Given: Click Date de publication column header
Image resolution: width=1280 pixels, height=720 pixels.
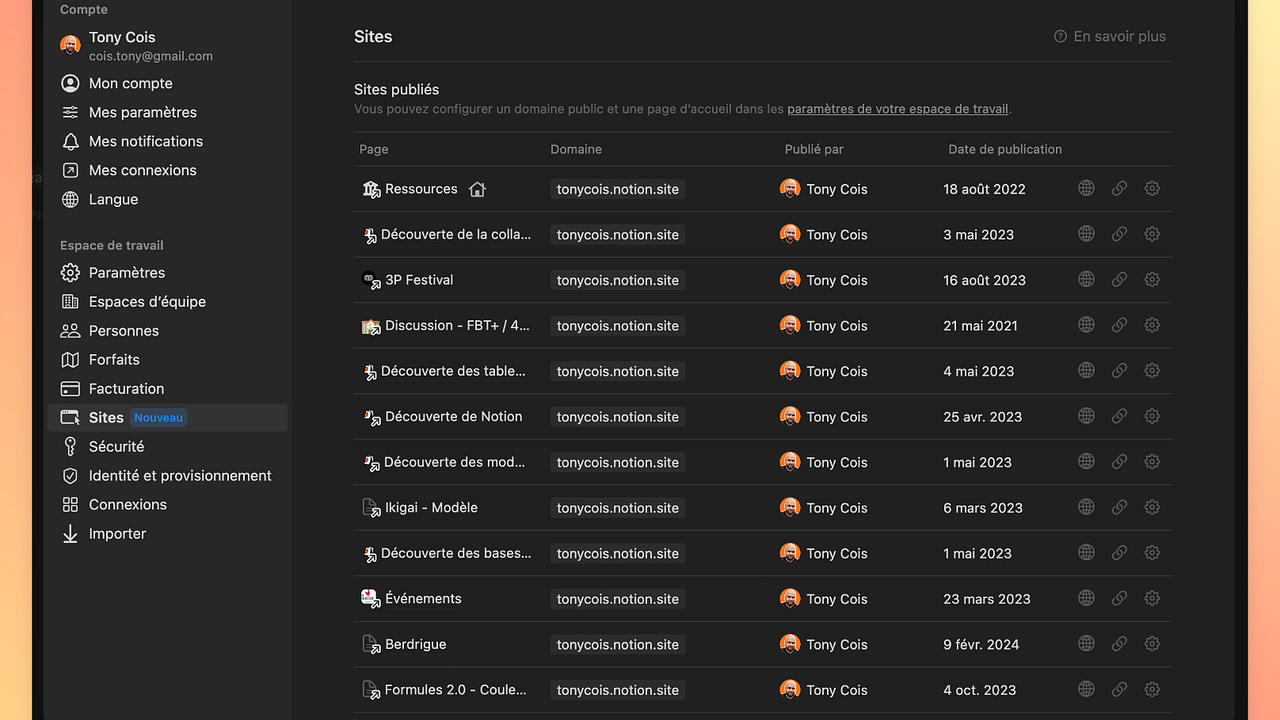Looking at the screenshot, I should [1005, 149].
